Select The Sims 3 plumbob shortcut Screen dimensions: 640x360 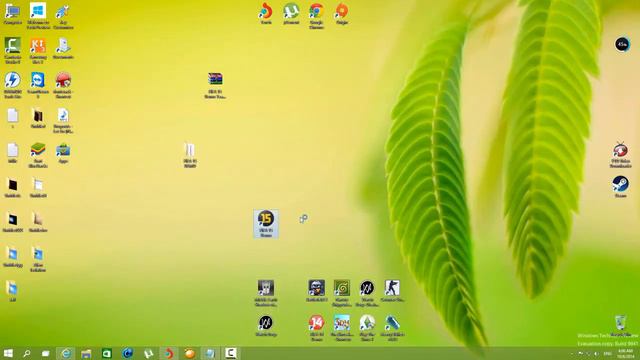pos(367,323)
